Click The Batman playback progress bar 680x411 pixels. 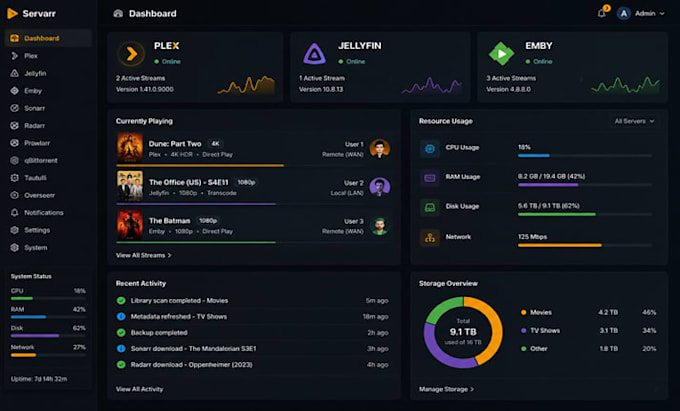tap(254, 242)
